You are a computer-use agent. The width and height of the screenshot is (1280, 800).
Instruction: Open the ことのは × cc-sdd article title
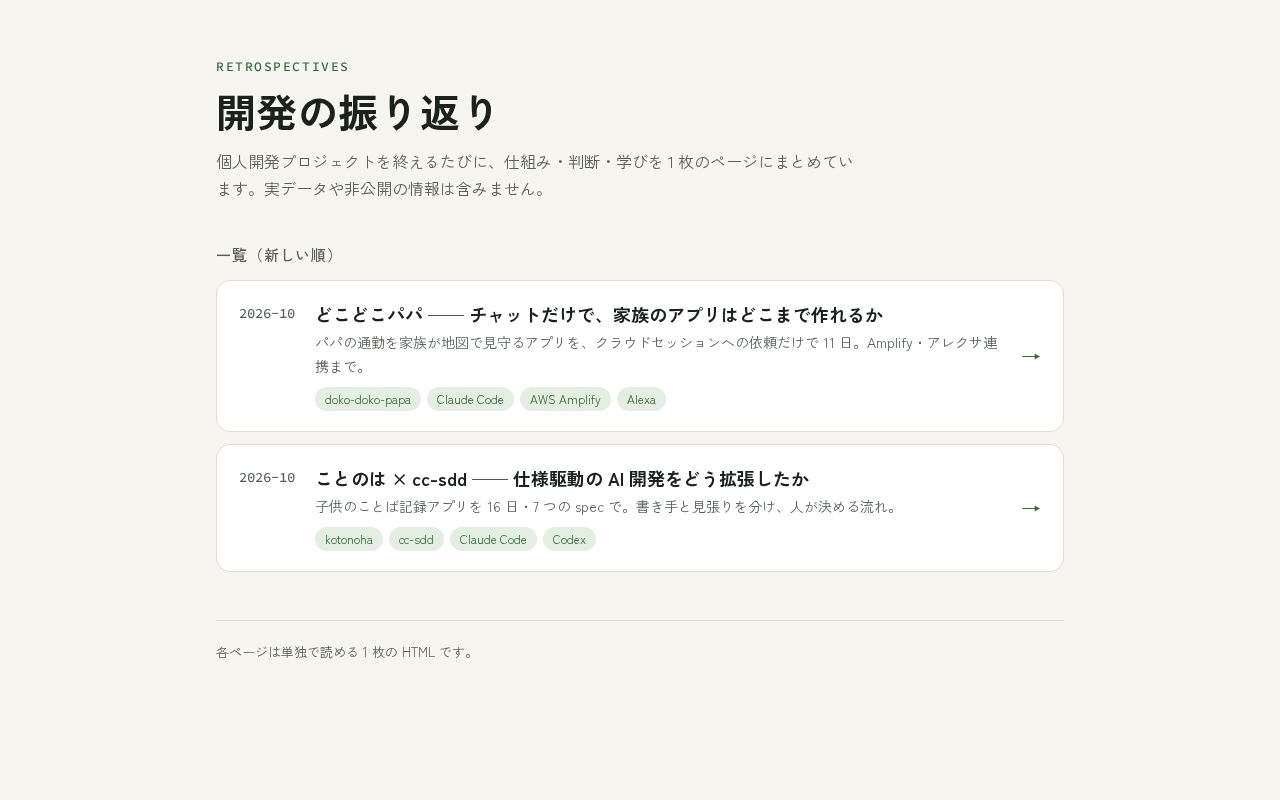pyautogui.click(x=562, y=479)
